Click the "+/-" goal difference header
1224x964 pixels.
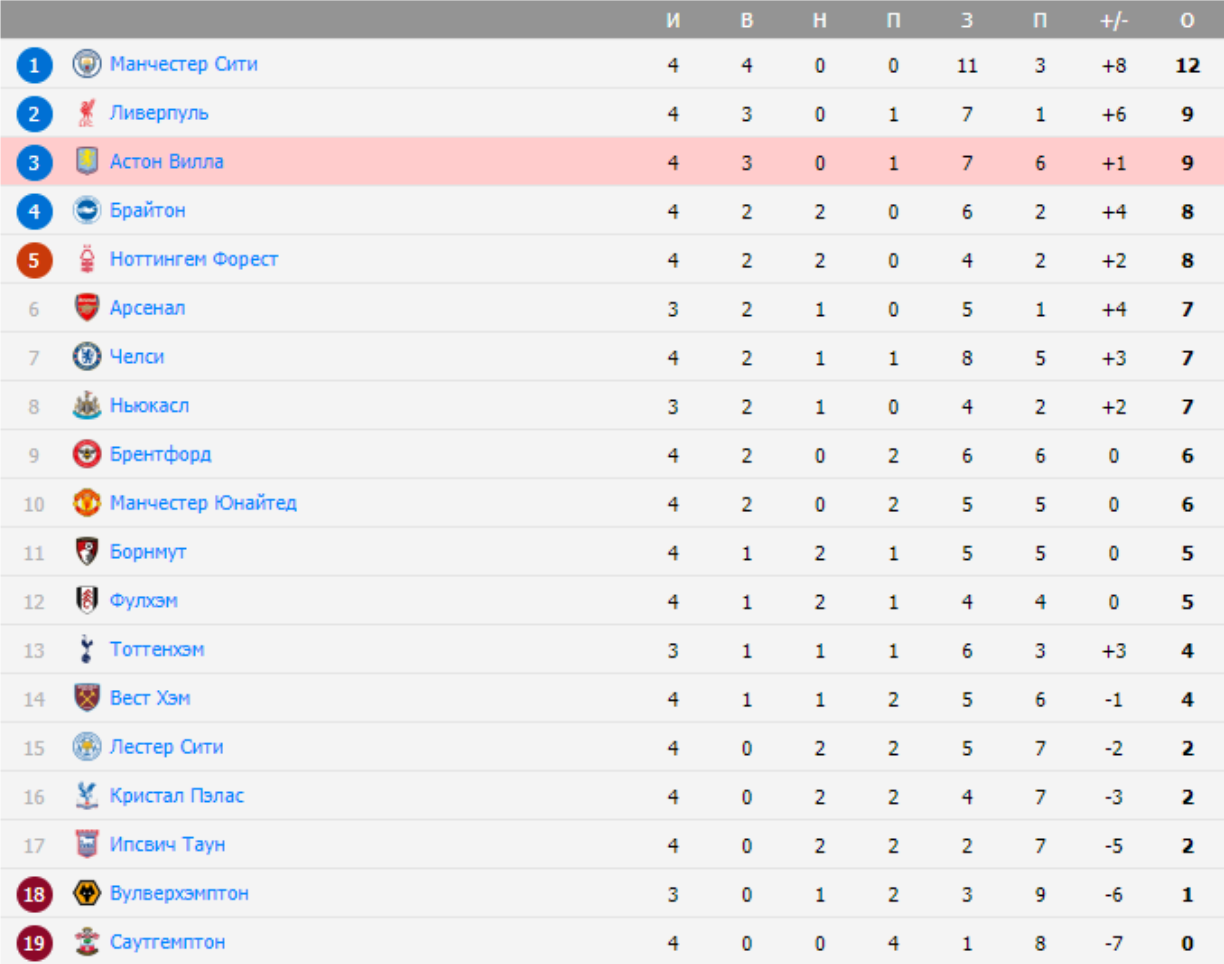[1114, 20]
